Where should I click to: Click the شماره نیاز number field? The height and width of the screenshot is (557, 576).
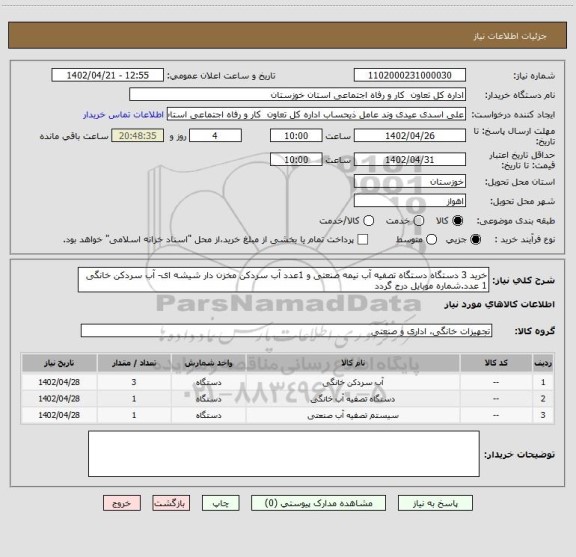pos(410,75)
